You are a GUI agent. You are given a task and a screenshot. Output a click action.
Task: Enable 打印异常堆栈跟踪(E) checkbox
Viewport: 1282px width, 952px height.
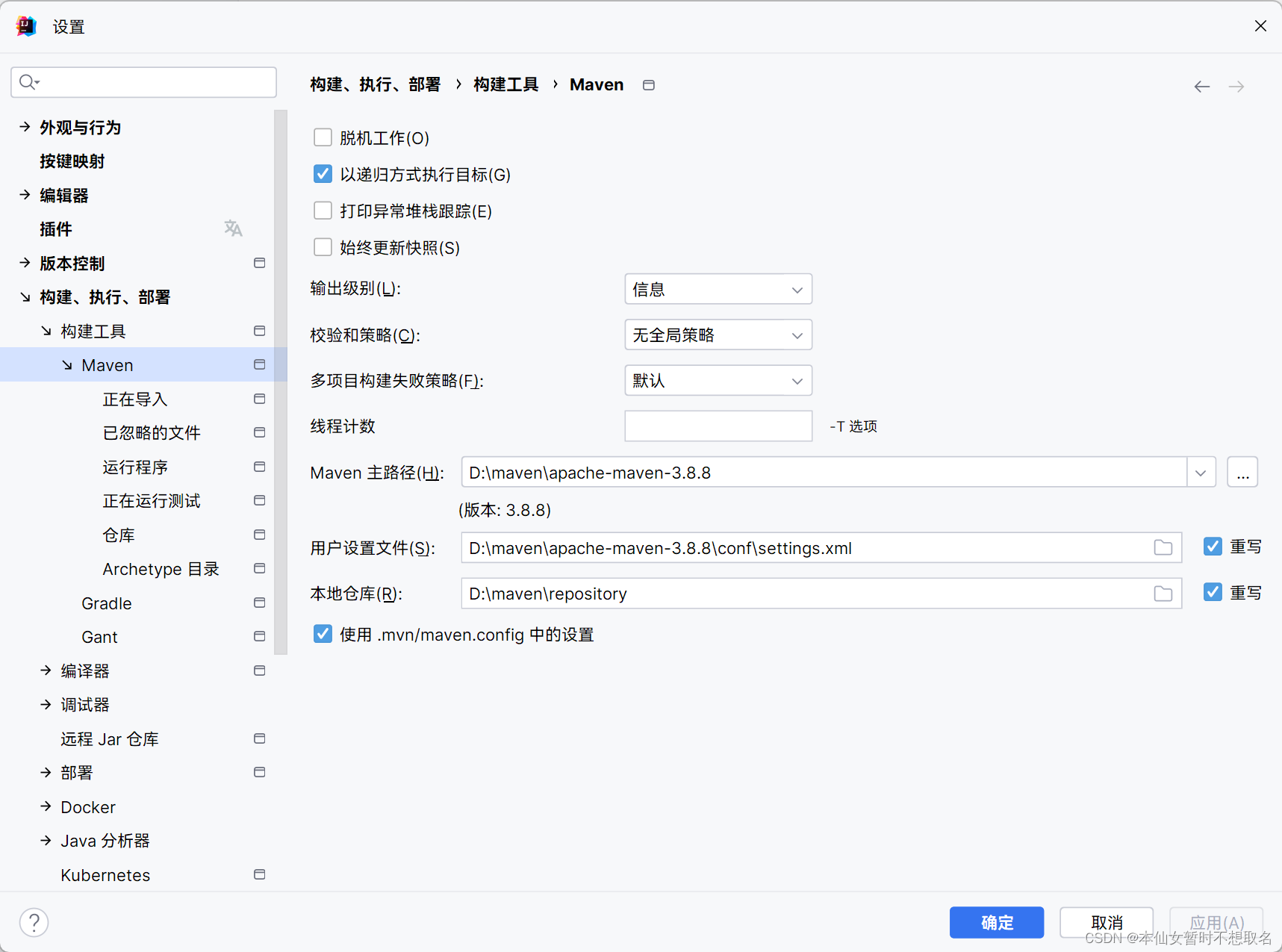pos(323,211)
